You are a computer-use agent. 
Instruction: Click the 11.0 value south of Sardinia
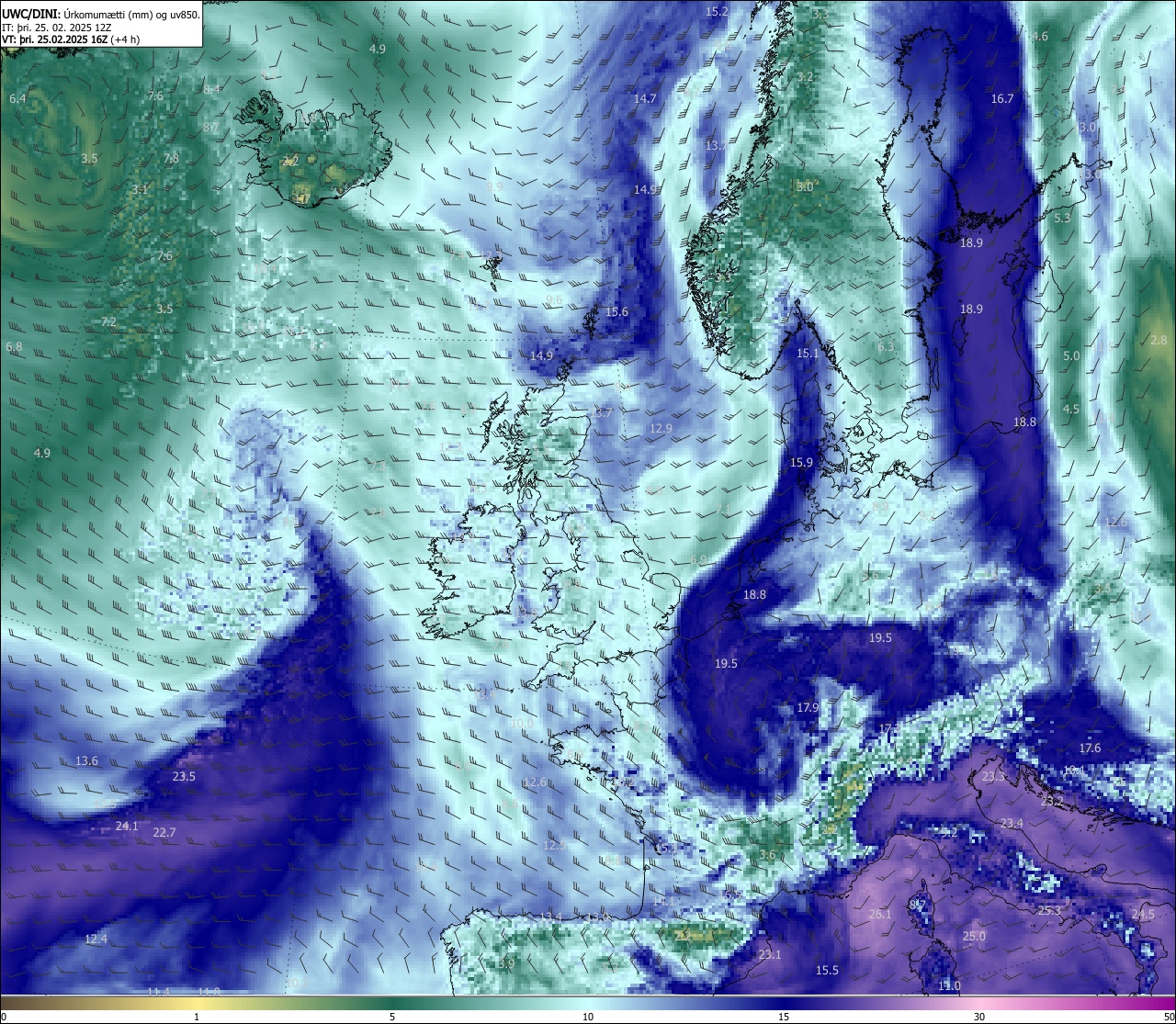950,985
